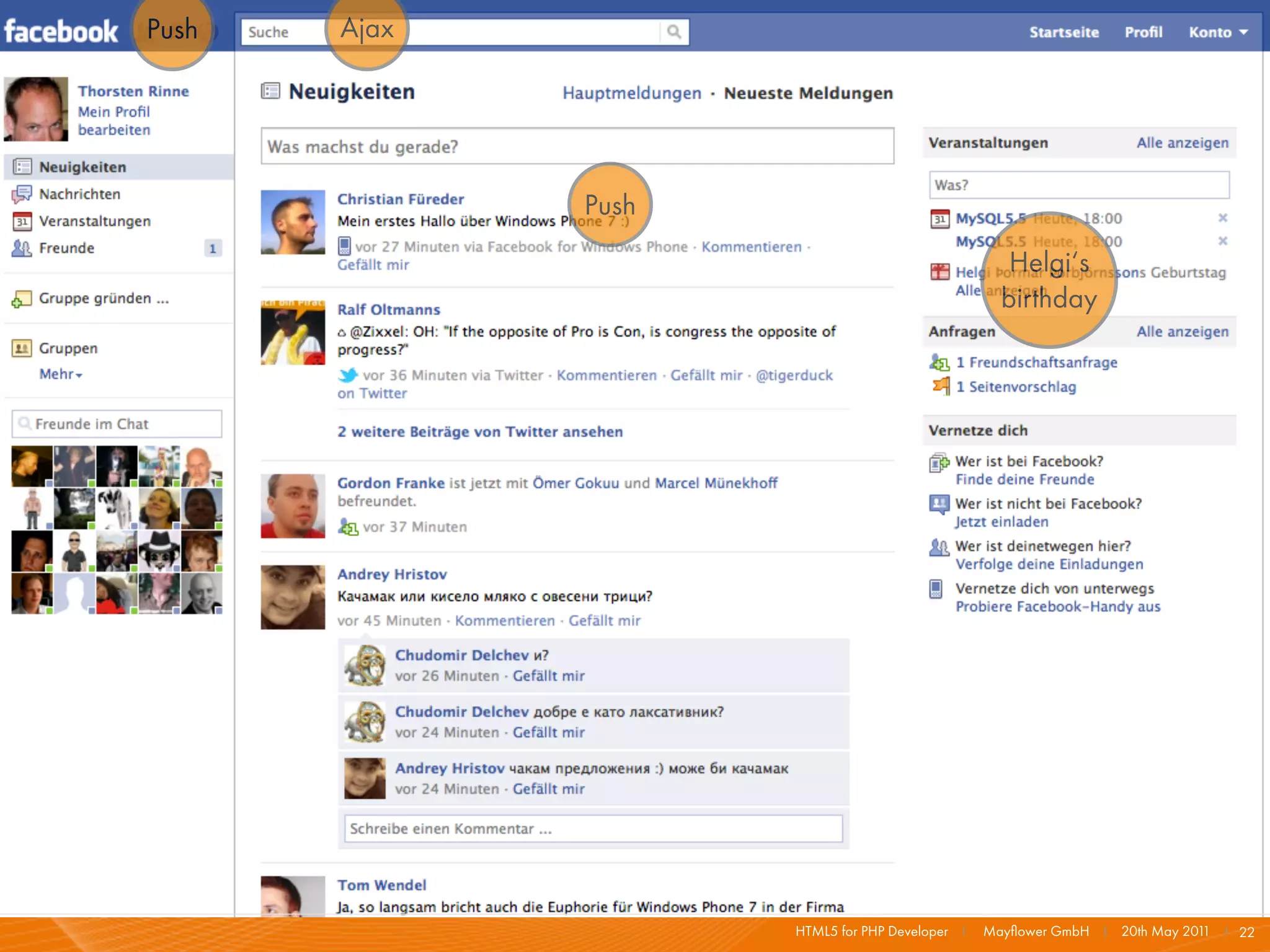Click the Gruppen icon in sidebar

tap(22, 348)
